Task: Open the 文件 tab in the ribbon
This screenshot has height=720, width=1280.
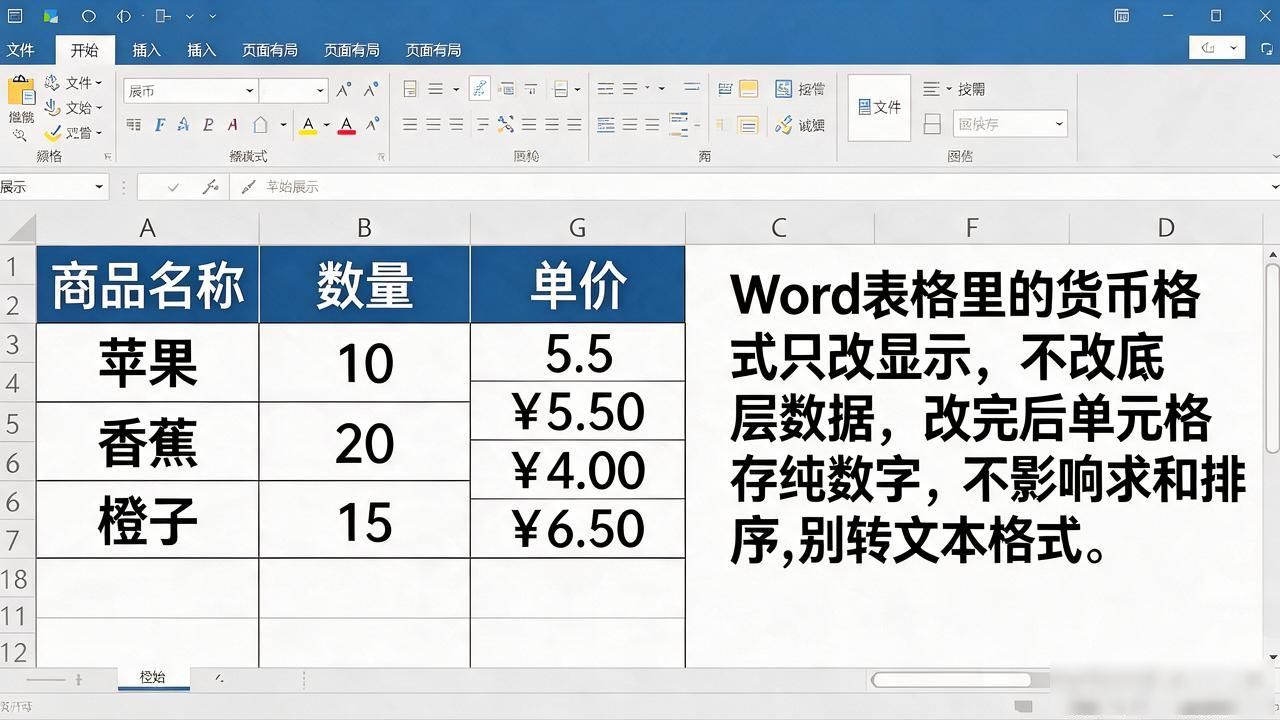Action: 20,50
